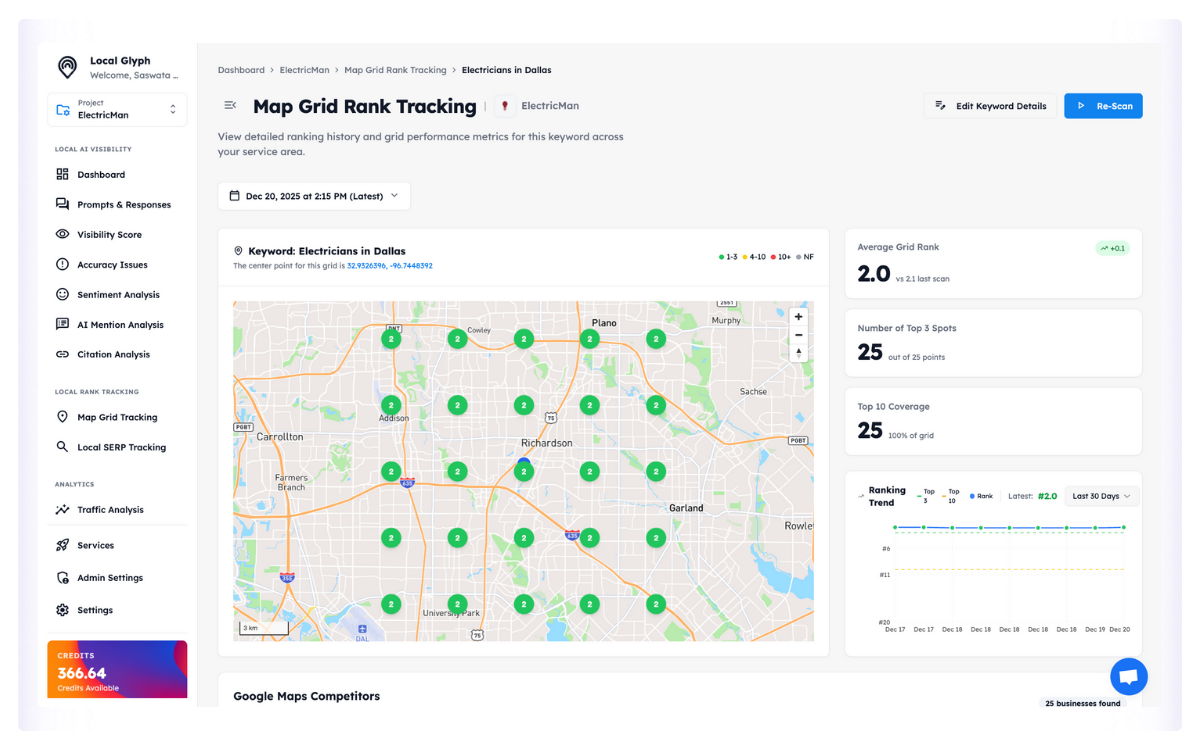Open the Last 30 Days range dropdown
Image resolution: width=1200 pixels, height=750 pixels.
tap(1101, 496)
